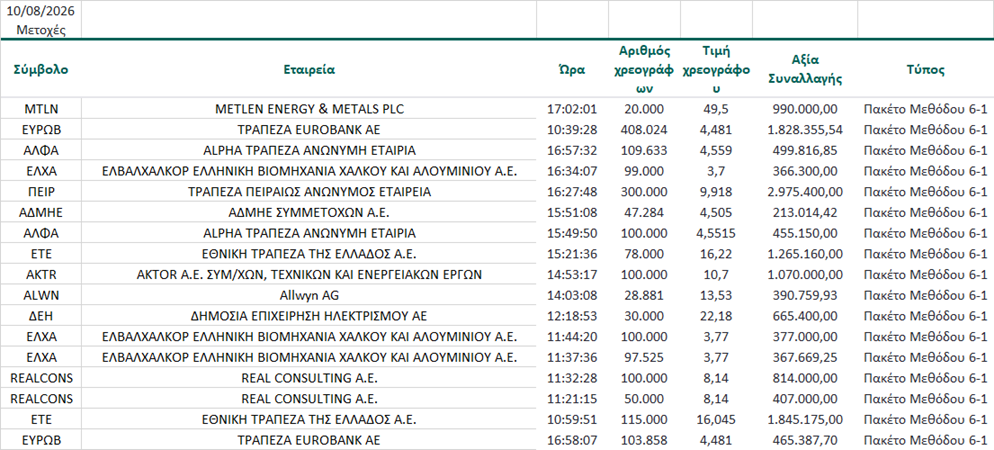Select price 22,18
The height and width of the screenshot is (450, 994).
click(716, 315)
